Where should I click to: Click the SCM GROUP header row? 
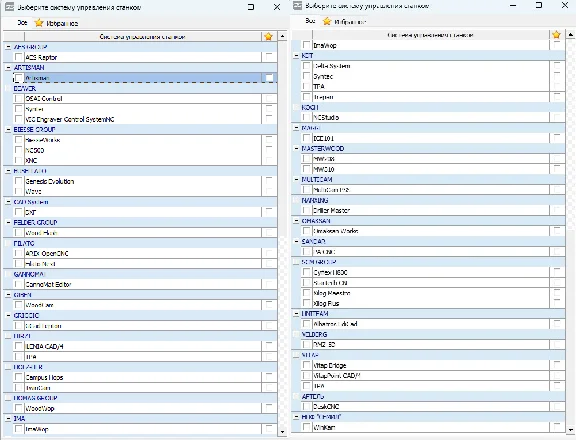click(x=428, y=262)
